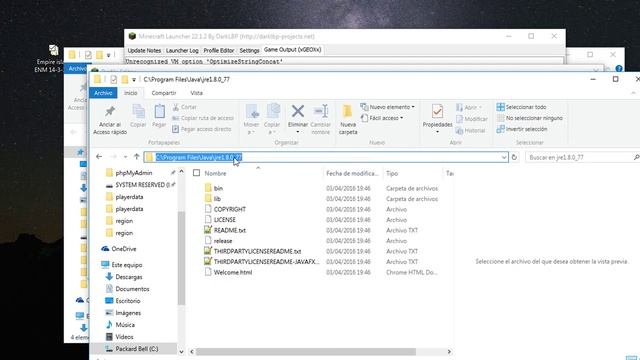The image size is (640, 360).
Task: Open Settings tab in Minecraft Launcher
Action: coord(249,50)
